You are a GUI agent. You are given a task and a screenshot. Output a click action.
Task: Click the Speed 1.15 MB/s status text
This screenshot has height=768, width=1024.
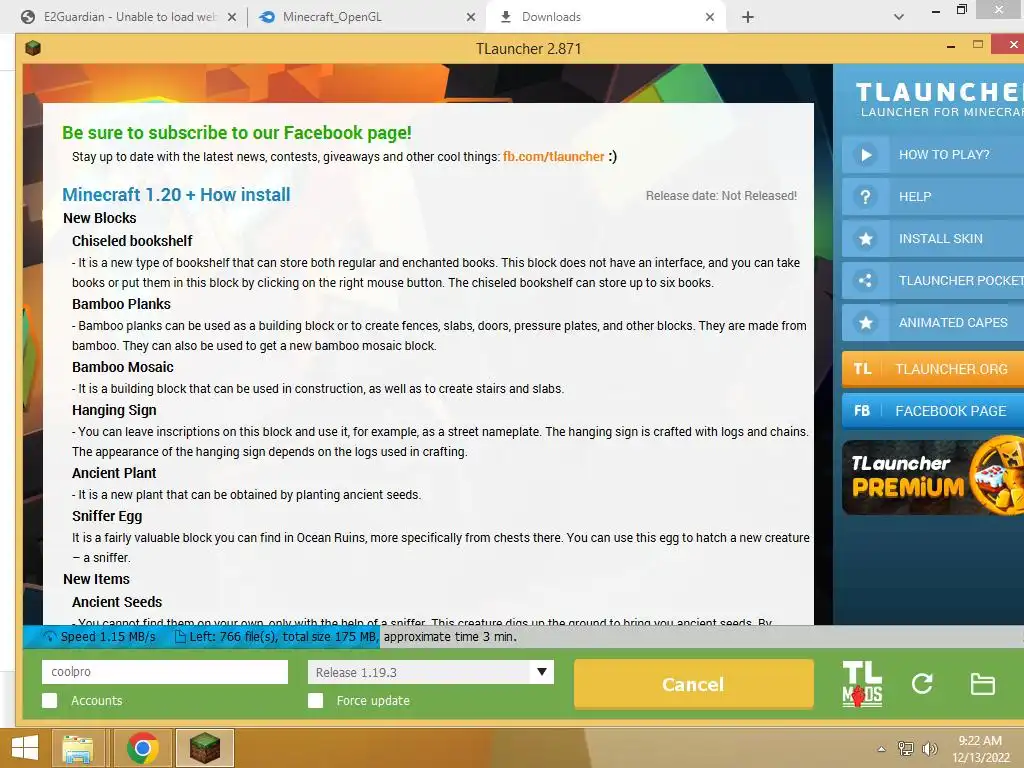(x=108, y=637)
